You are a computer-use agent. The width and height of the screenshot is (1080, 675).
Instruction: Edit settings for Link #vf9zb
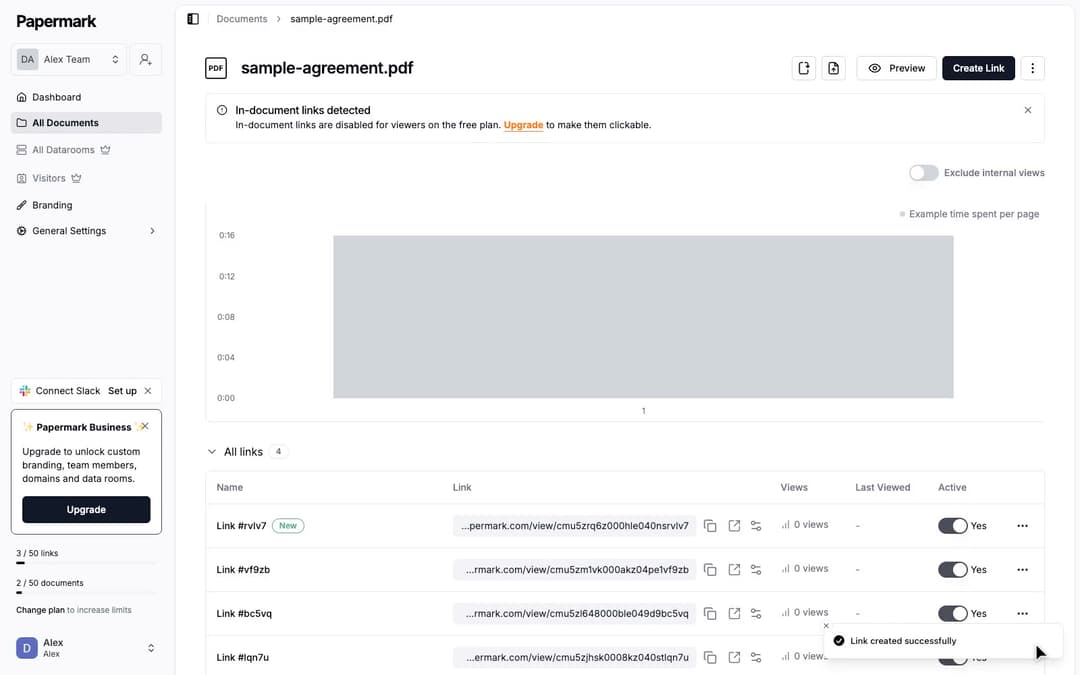pos(756,570)
